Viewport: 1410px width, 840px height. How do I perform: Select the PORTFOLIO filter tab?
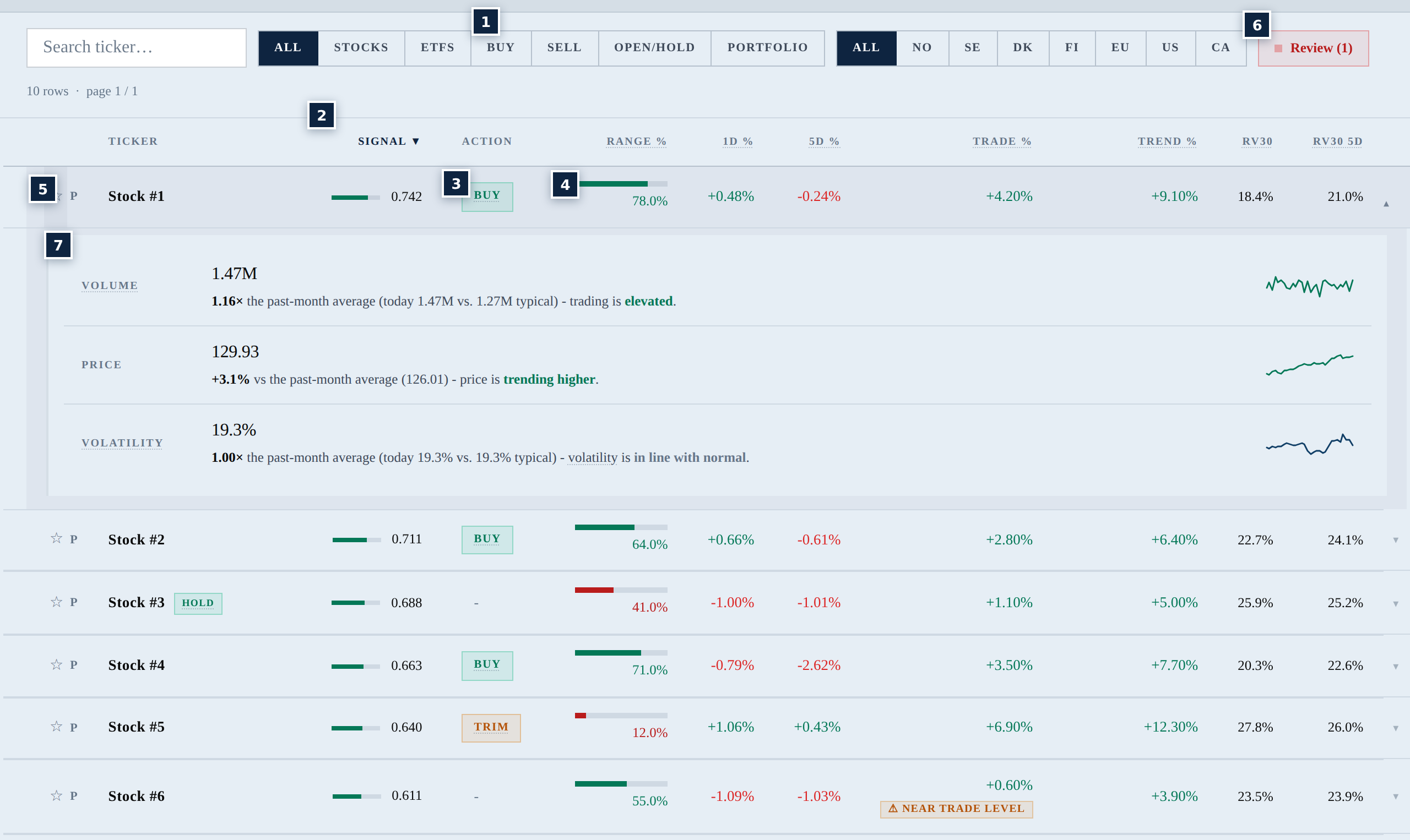(x=768, y=48)
